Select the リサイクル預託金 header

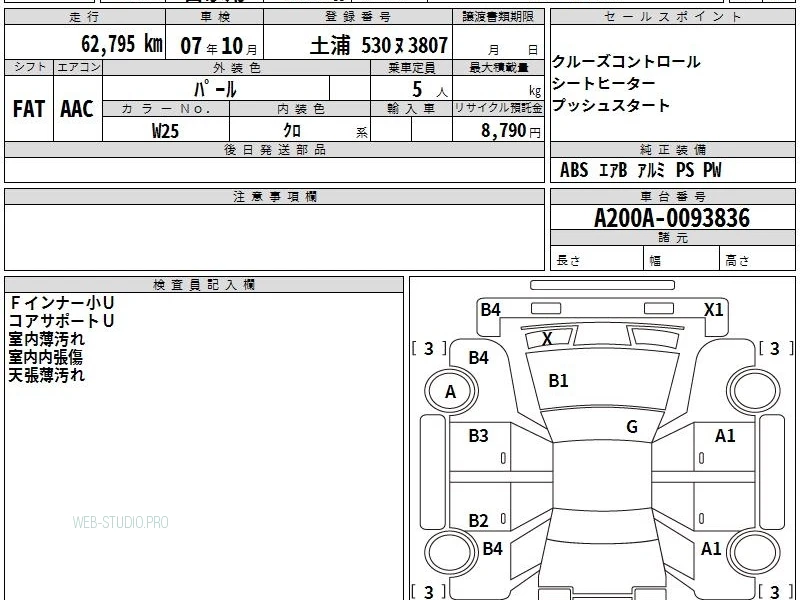tap(498, 108)
